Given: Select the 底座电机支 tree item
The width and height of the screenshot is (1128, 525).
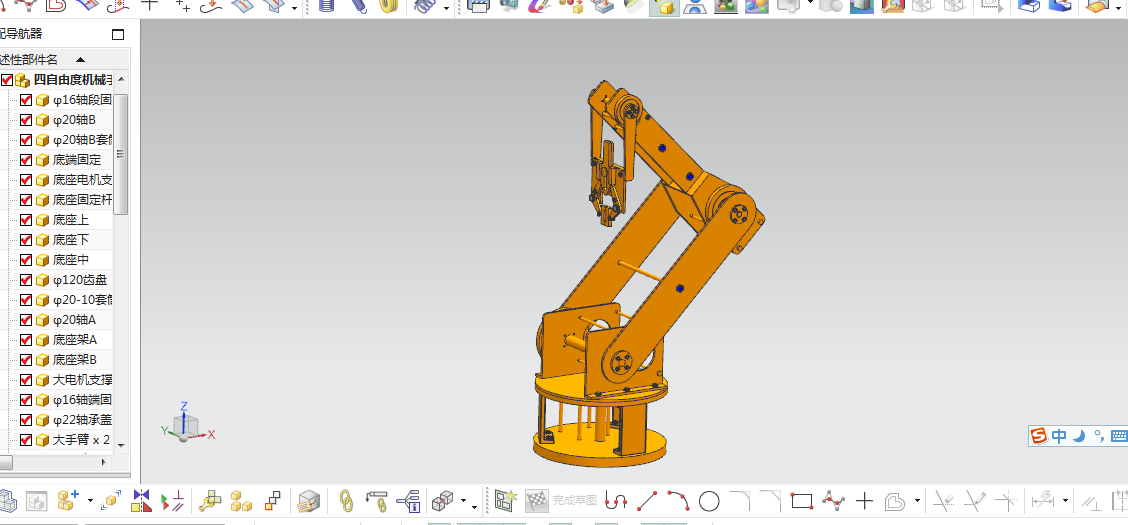Looking at the screenshot, I should 83,180.
